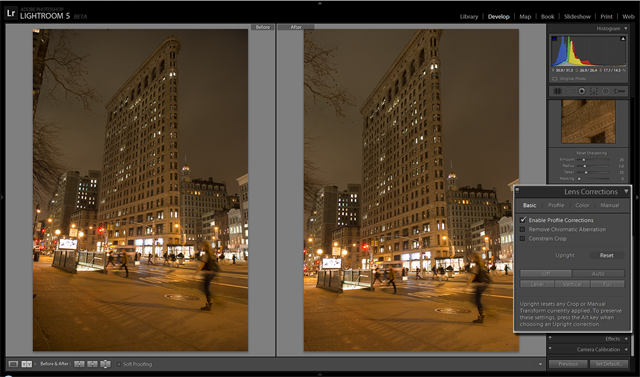Select the Develop module
This screenshot has width=640, height=377.
point(498,17)
